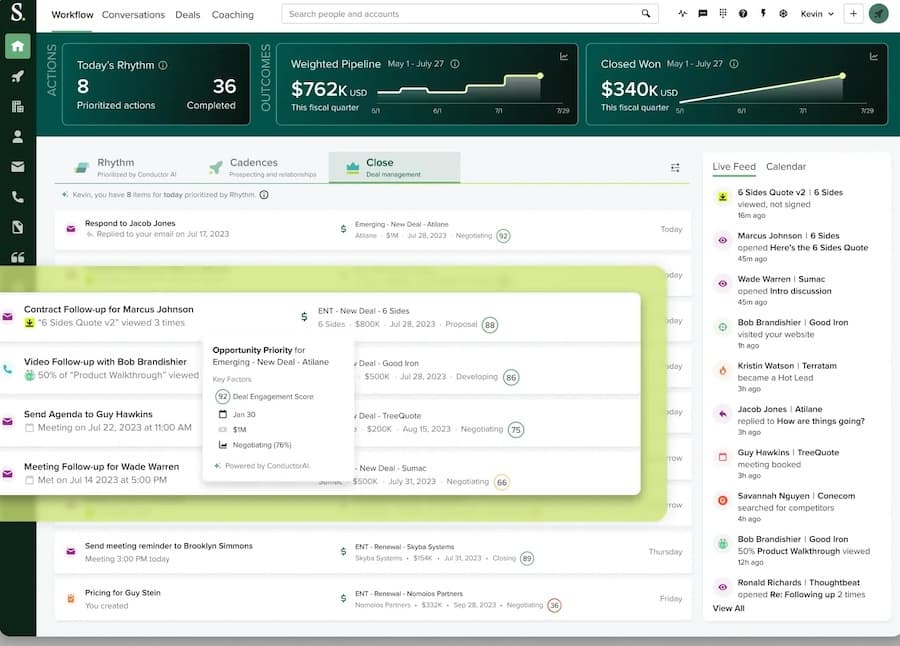Screen dimensions: 900x646
Task: Click the rocket Cadences icon in sidebar
Action: point(17,77)
